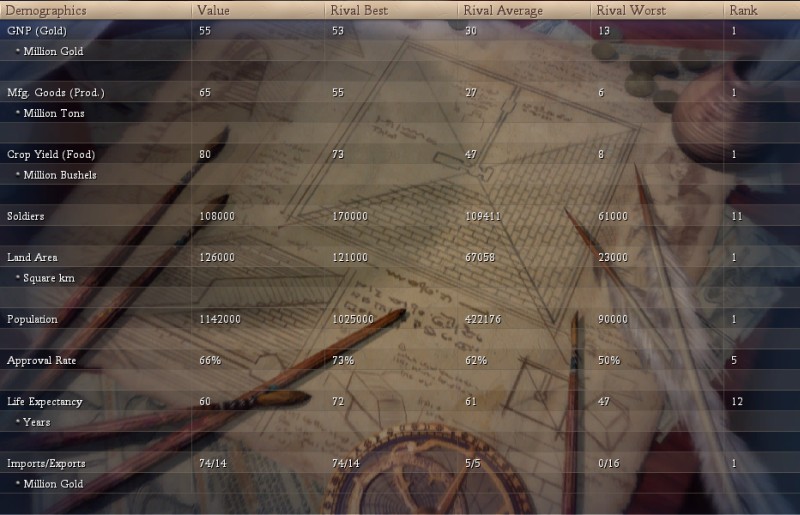
Task: Click the Life Expectancy rank value 12
Action: pyautogui.click(x=736, y=402)
